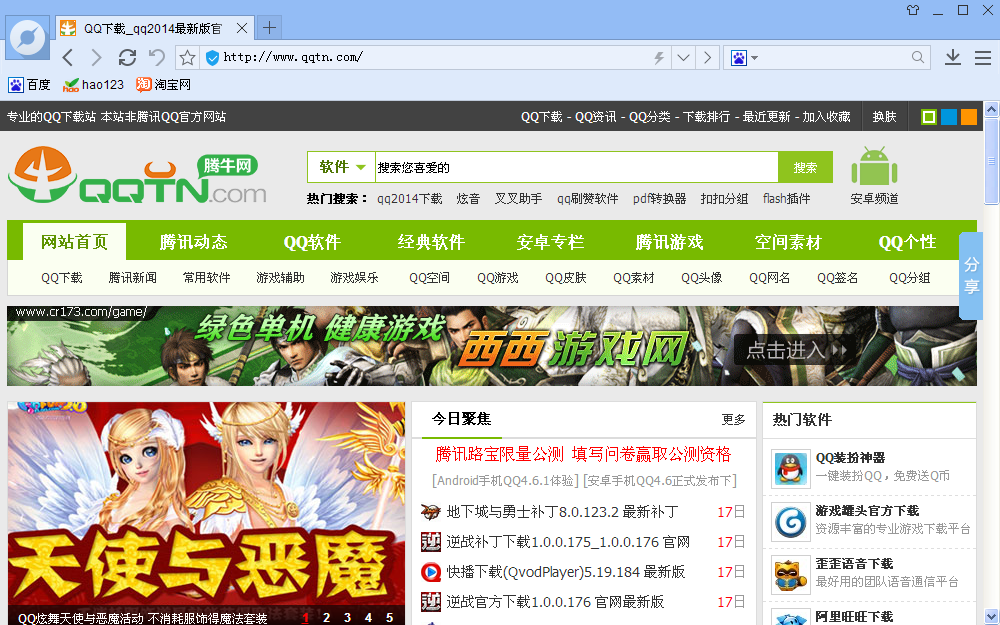Open the QQ个性 nav tab
This screenshot has width=1000, height=625.
pyautogui.click(x=908, y=242)
